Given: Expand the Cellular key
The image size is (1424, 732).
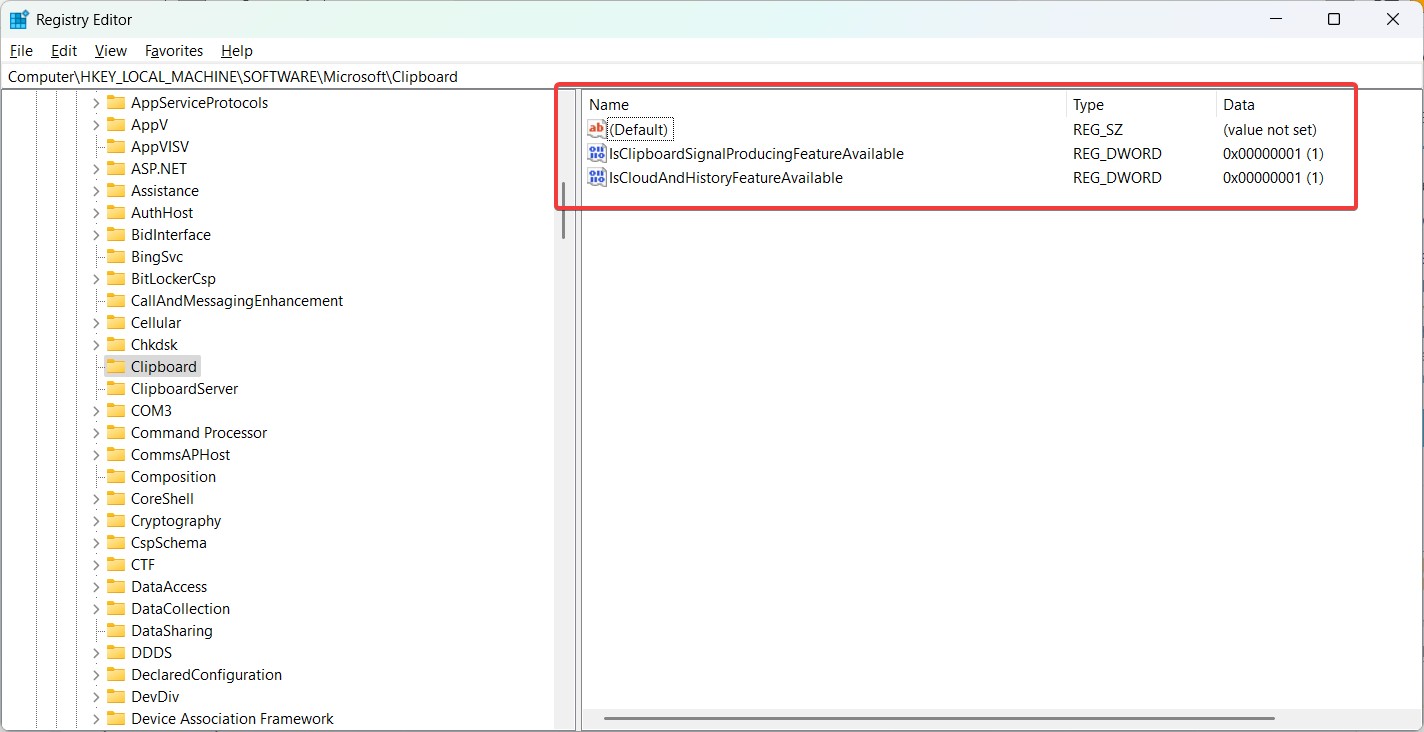Looking at the screenshot, I should click(96, 322).
